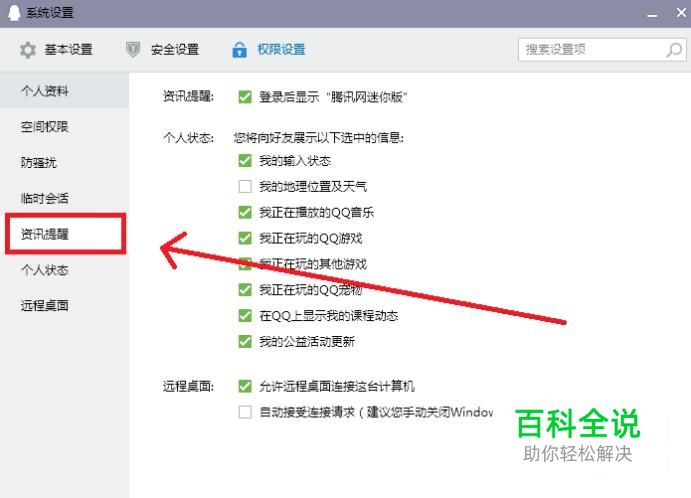691x498 pixels.
Task: Open the 基本设置 tab
Action: pyautogui.click(x=56, y=50)
